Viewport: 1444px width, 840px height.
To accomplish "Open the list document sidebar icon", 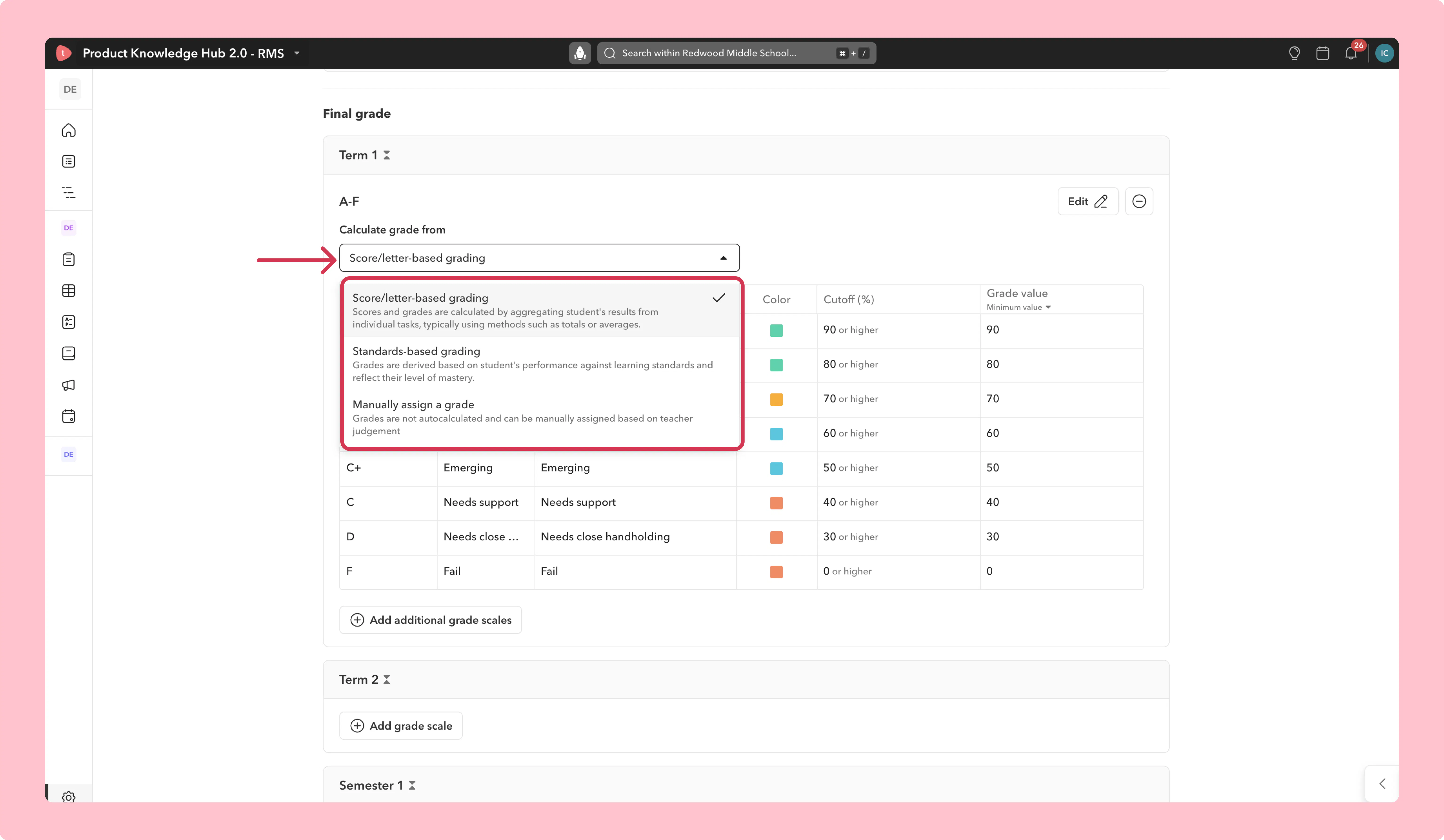I will 69,161.
